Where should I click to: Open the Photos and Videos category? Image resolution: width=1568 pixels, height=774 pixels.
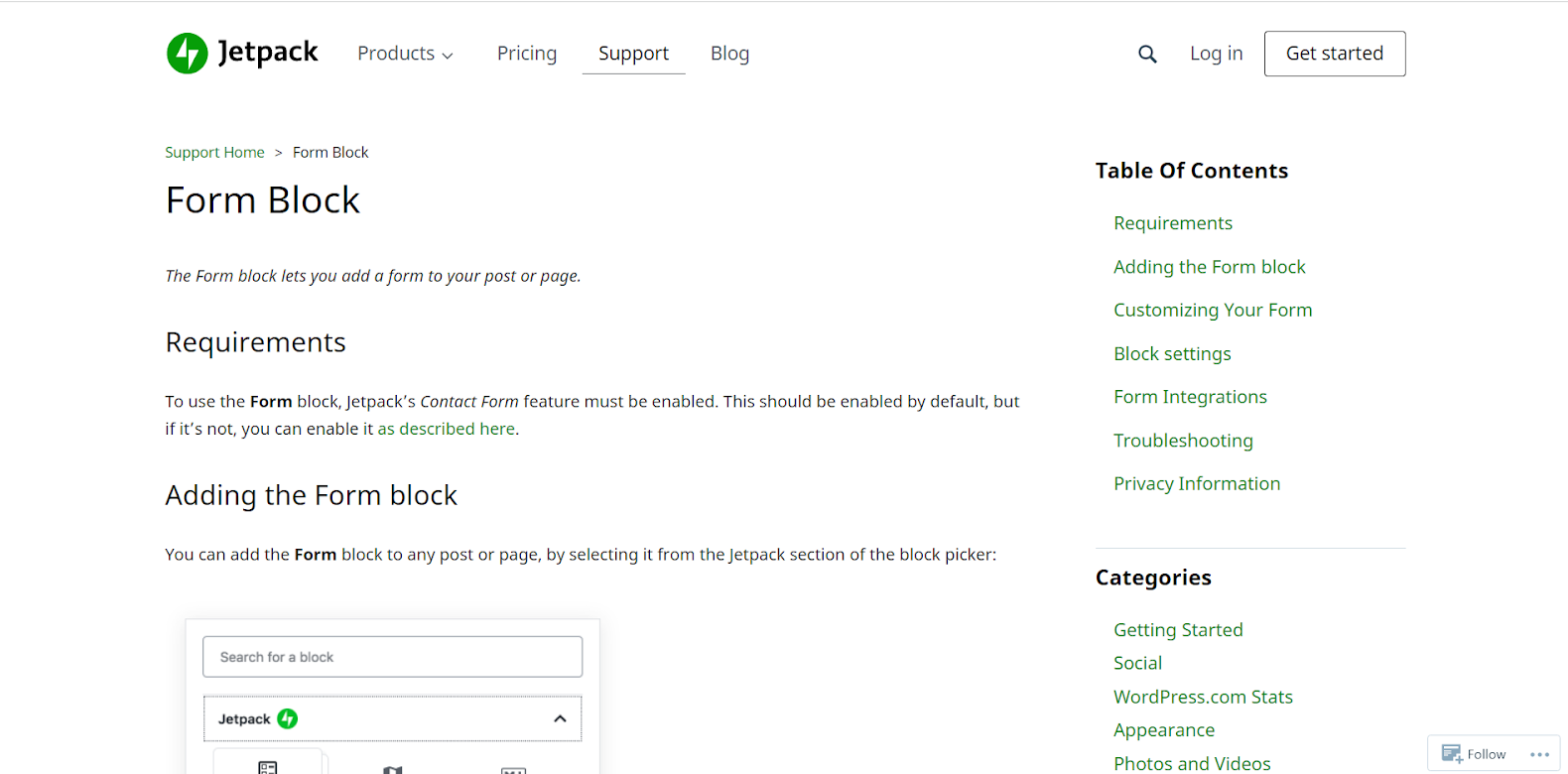click(x=1192, y=763)
